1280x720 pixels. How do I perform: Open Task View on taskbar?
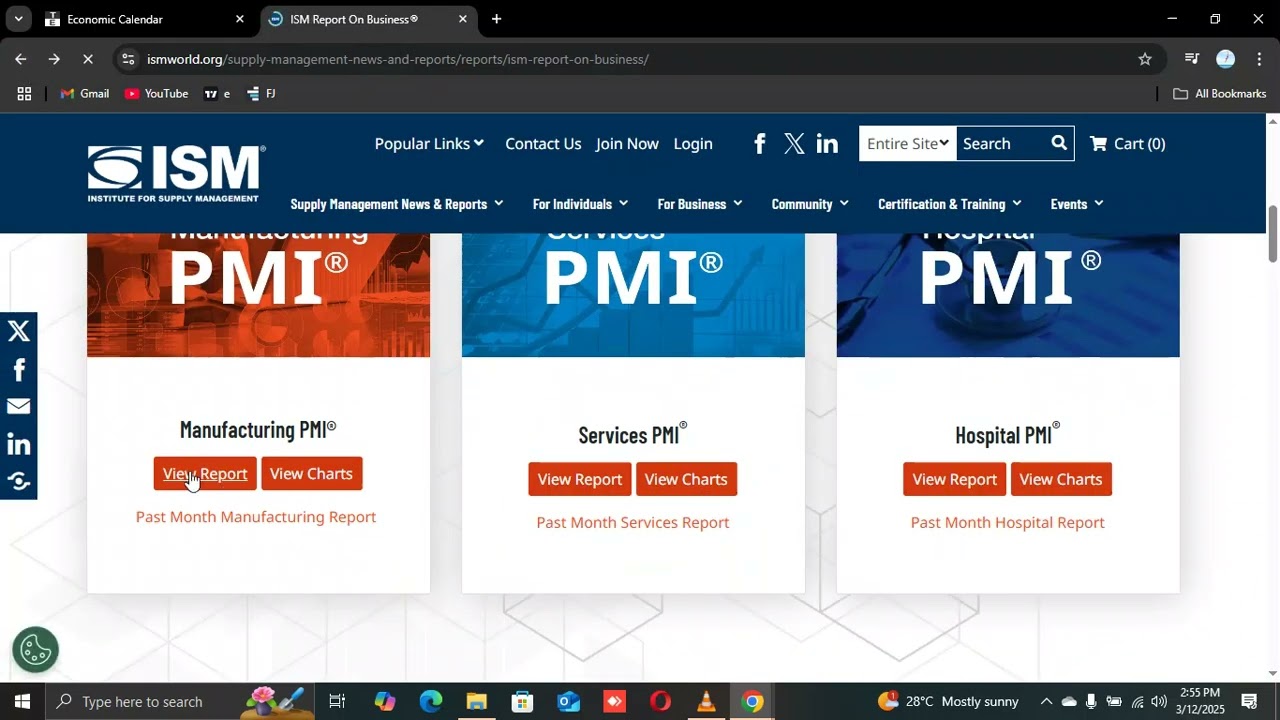337,701
